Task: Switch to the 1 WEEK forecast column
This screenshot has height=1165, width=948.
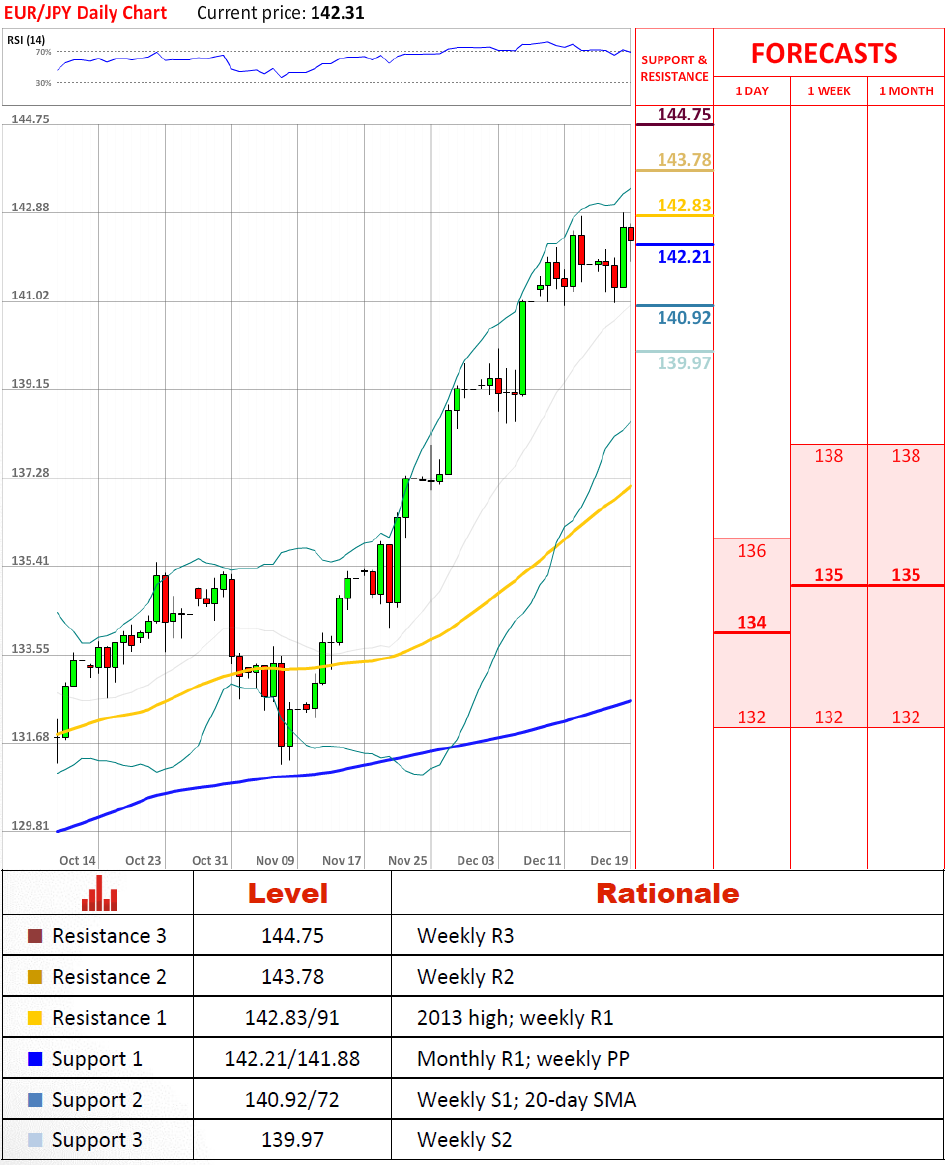Action: tap(829, 91)
